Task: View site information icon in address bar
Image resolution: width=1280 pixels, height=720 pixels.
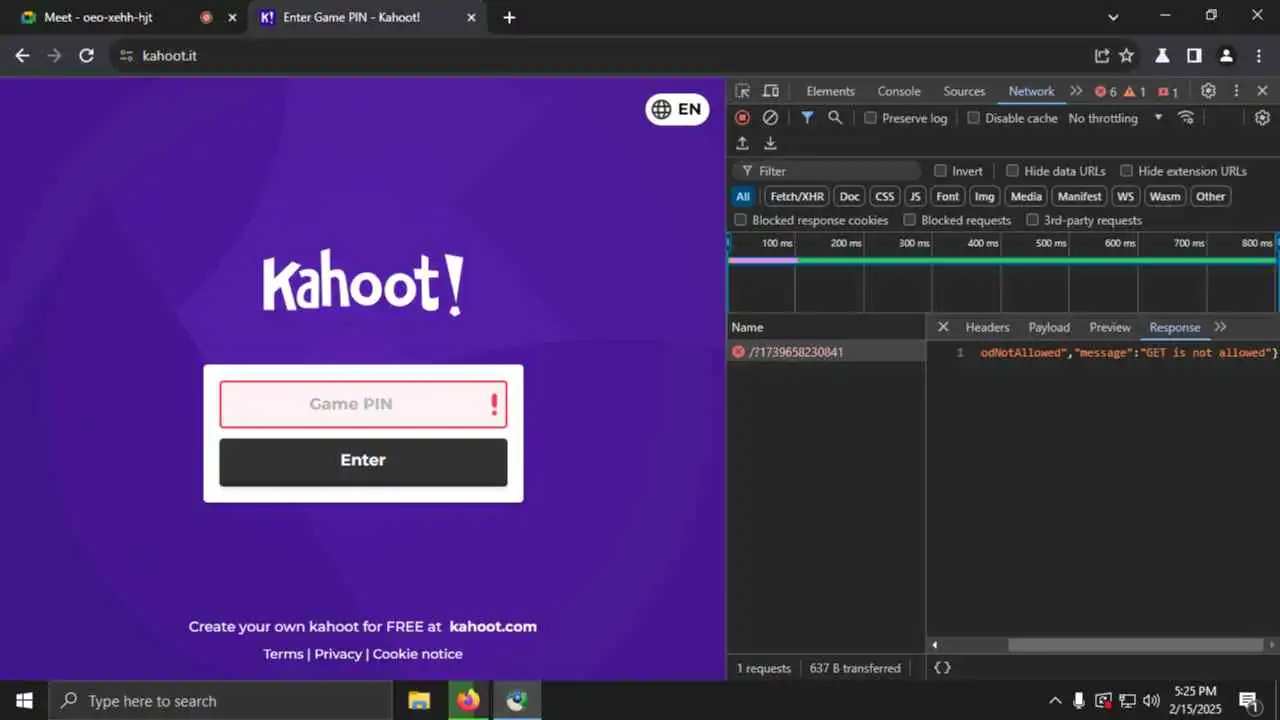Action: coord(126,56)
